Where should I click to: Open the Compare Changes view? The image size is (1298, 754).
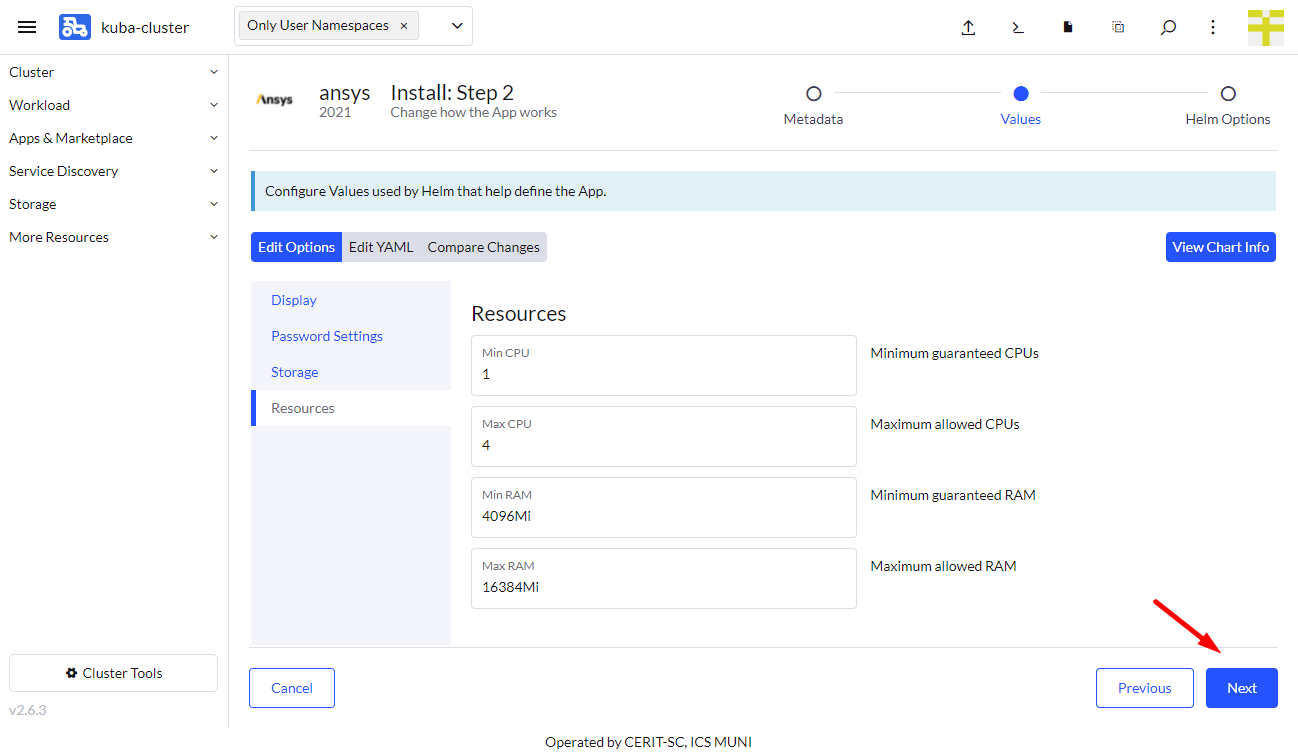pos(483,246)
